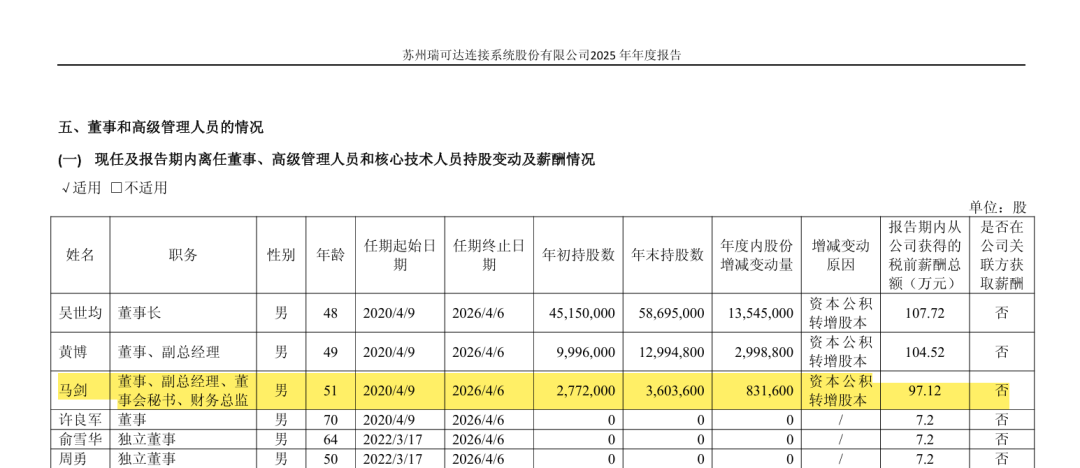Click the 年龄 column header
Screen dimensions: 1080x468
click(x=331, y=255)
